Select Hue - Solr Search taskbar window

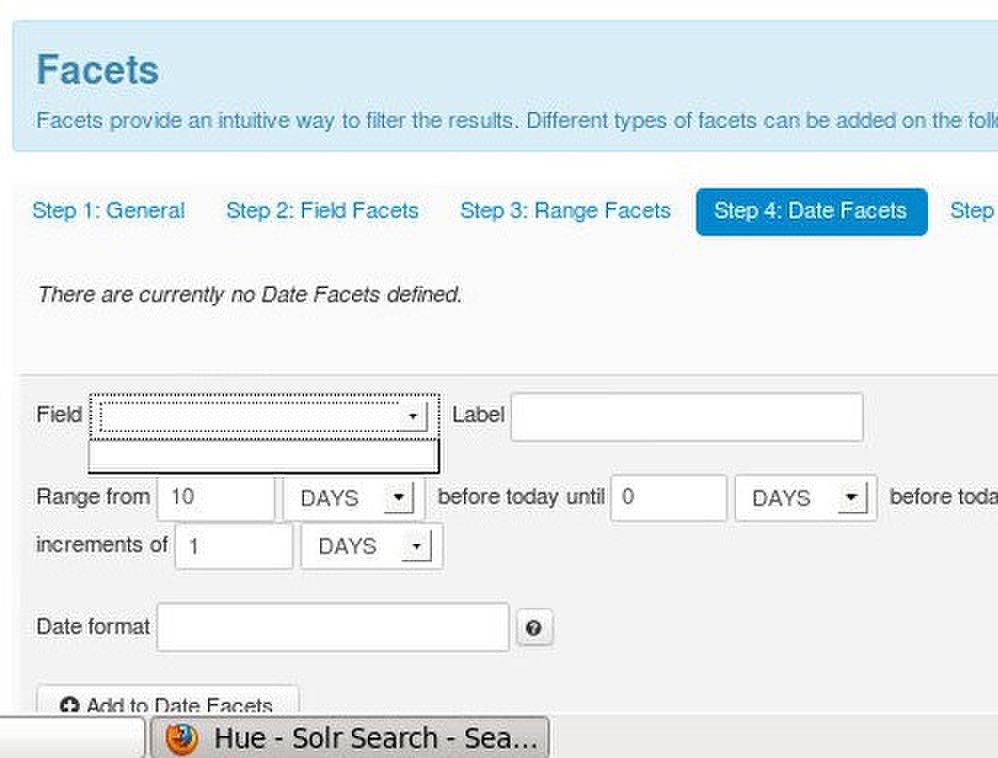pos(349,737)
